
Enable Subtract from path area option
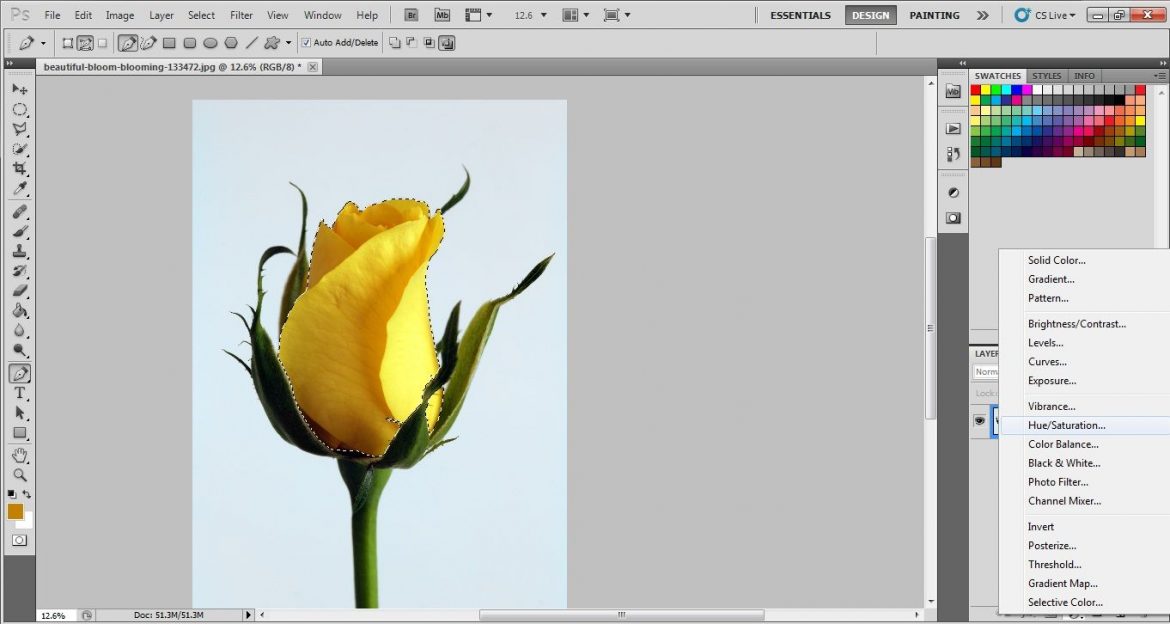pos(411,43)
